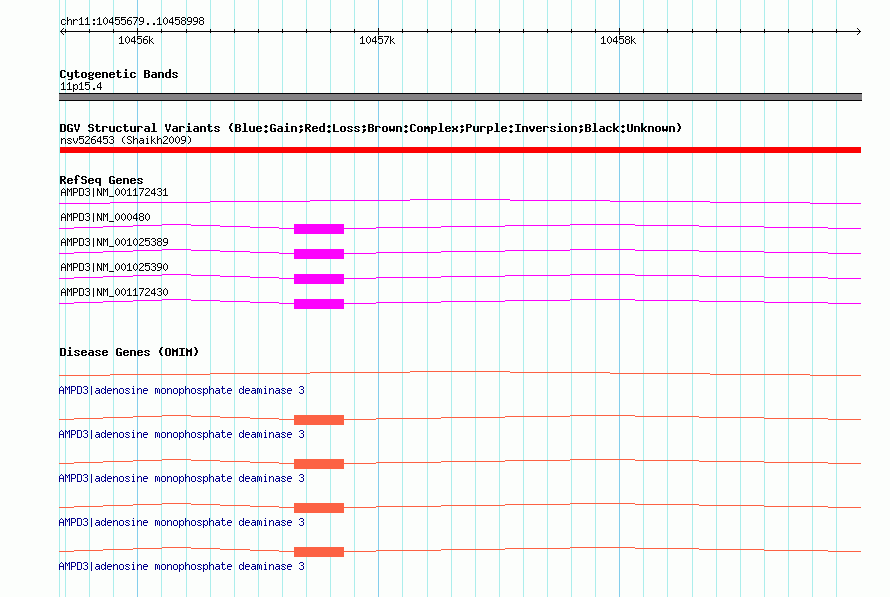Click the RefSeq Genes track title

pos(101,180)
